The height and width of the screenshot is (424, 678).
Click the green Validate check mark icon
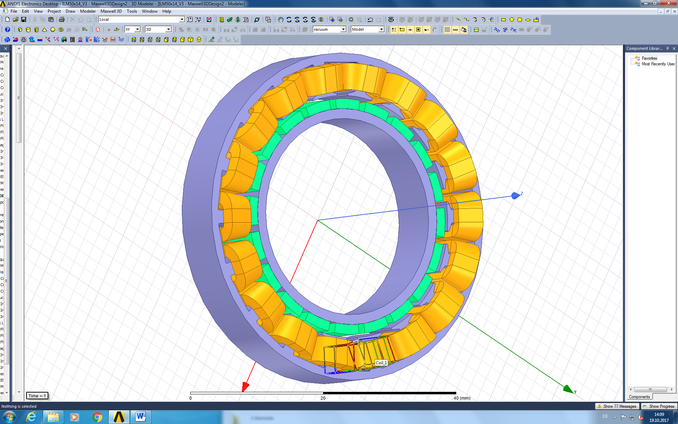(x=230, y=19)
